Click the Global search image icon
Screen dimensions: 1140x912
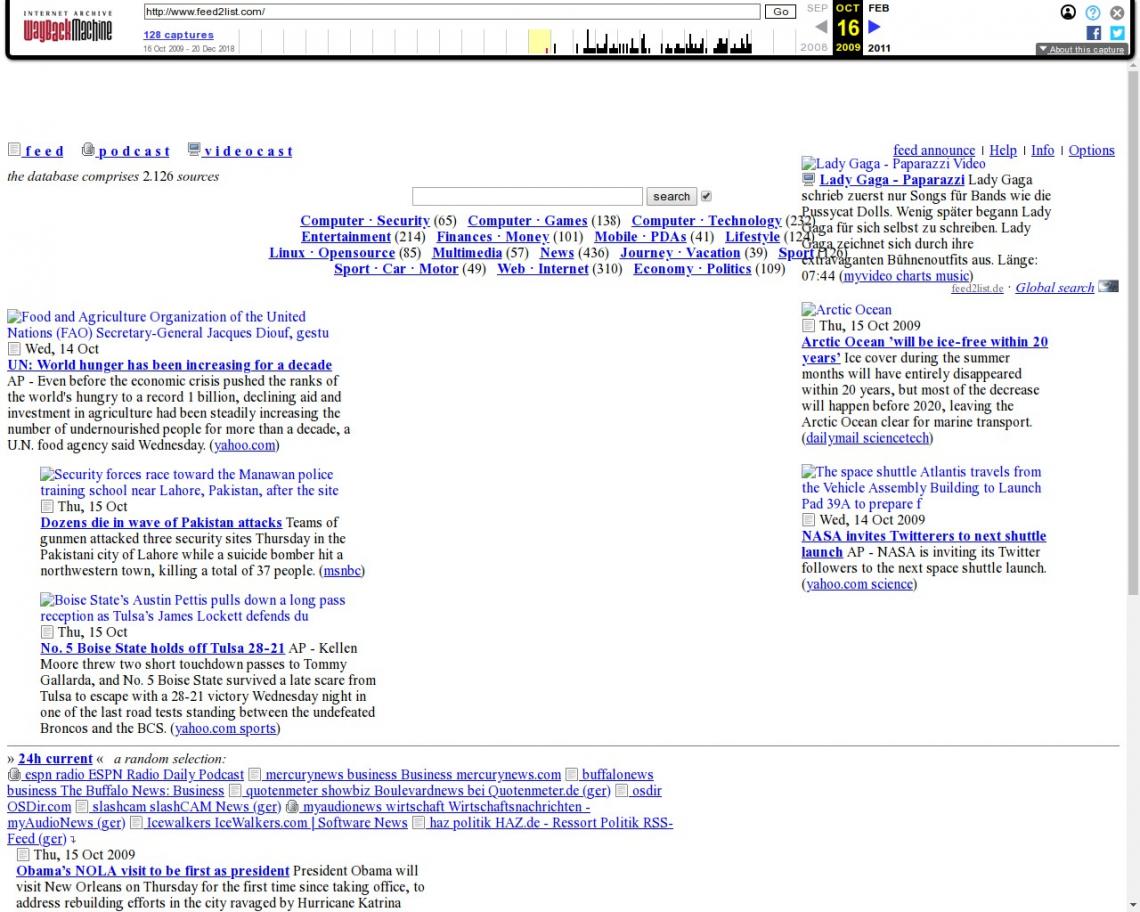(x=1108, y=287)
